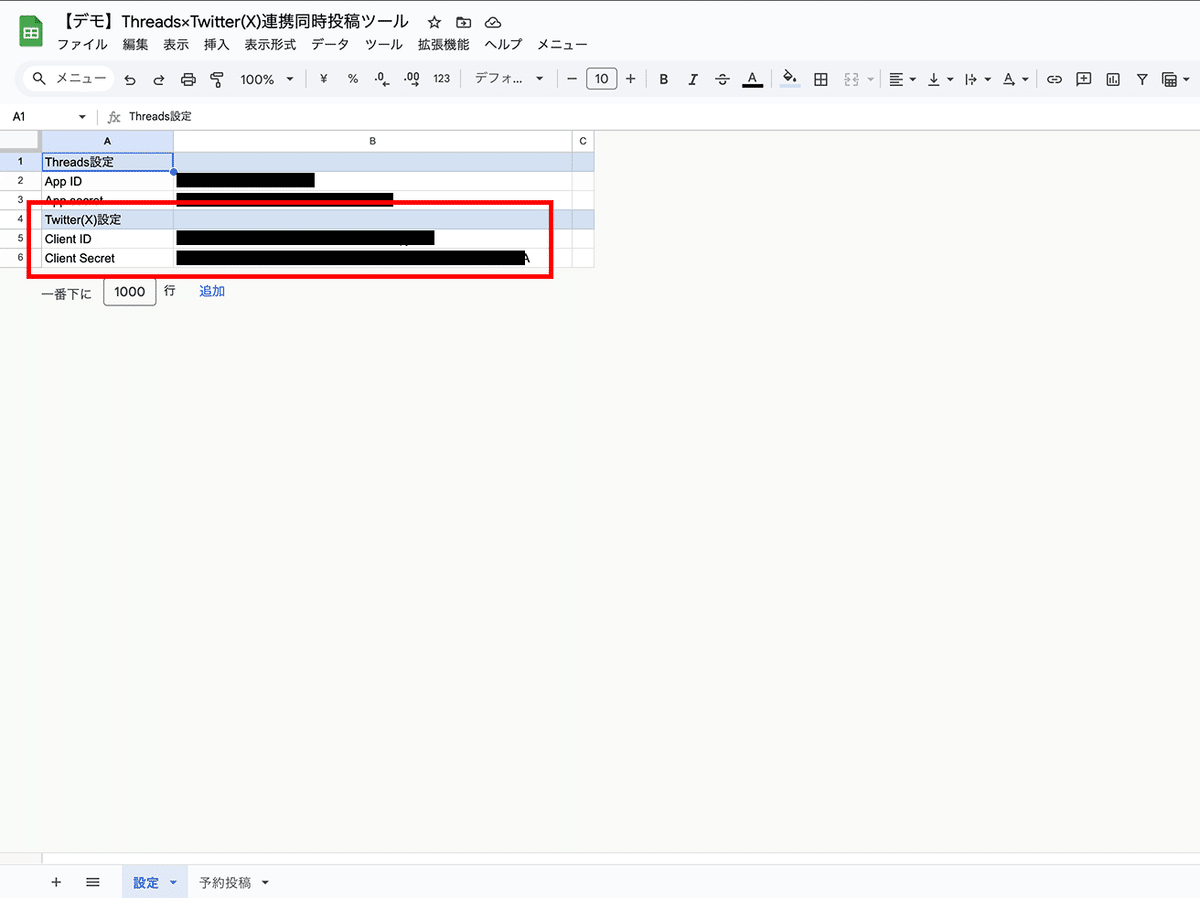Open the Google Sheets home icon

pos(31,32)
